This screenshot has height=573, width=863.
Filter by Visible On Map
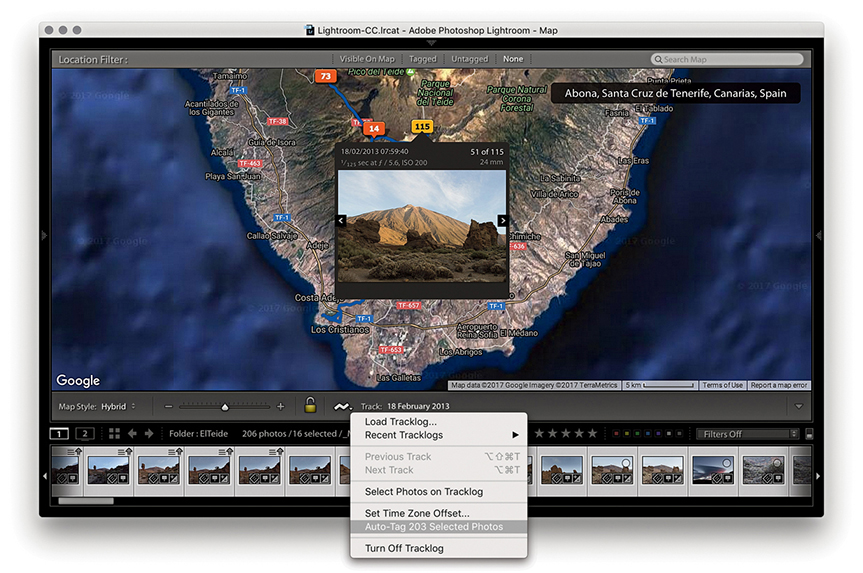click(x=366, y=59)
